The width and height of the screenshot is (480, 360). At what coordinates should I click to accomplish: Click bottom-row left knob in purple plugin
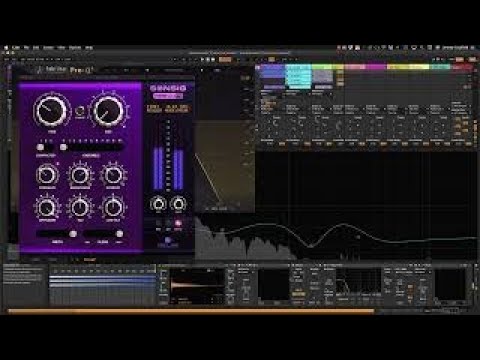(x=47, y=207)
